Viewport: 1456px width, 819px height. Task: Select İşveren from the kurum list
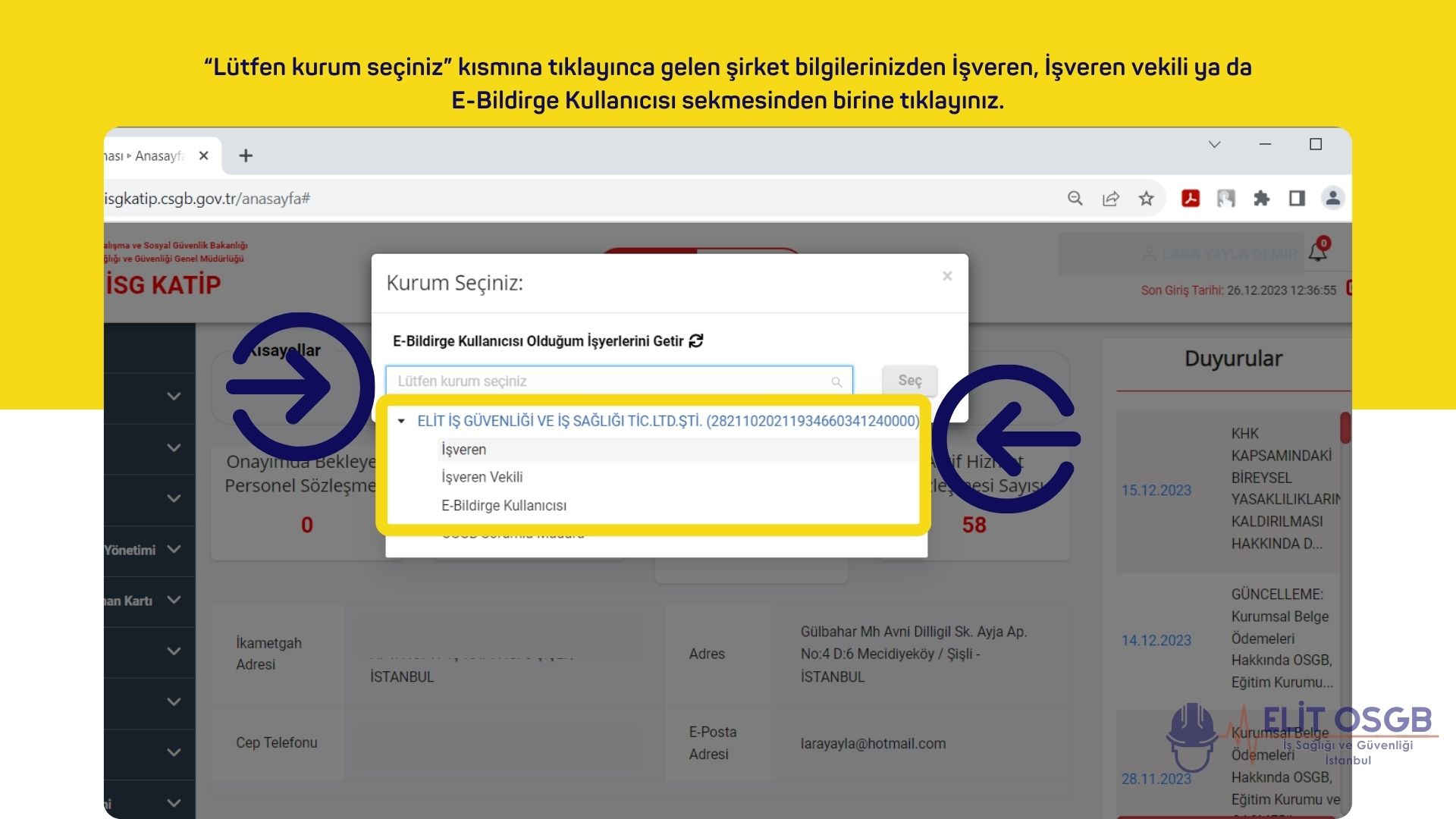coord(464,450)
